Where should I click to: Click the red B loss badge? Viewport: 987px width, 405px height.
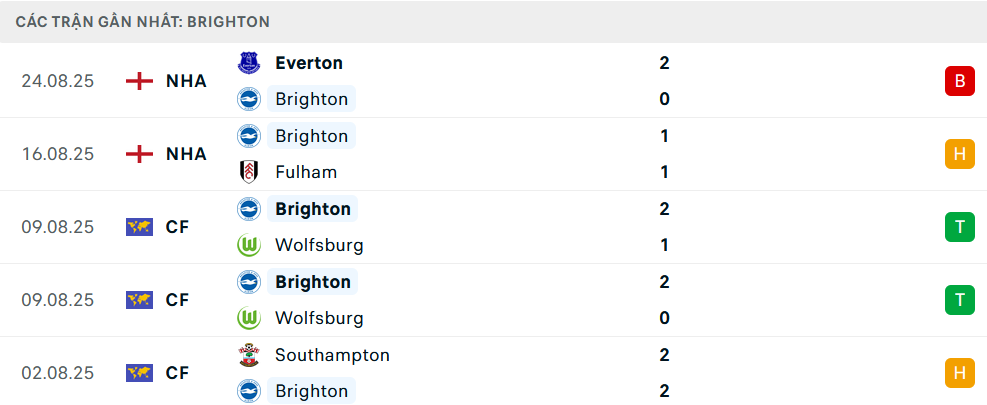959,81
